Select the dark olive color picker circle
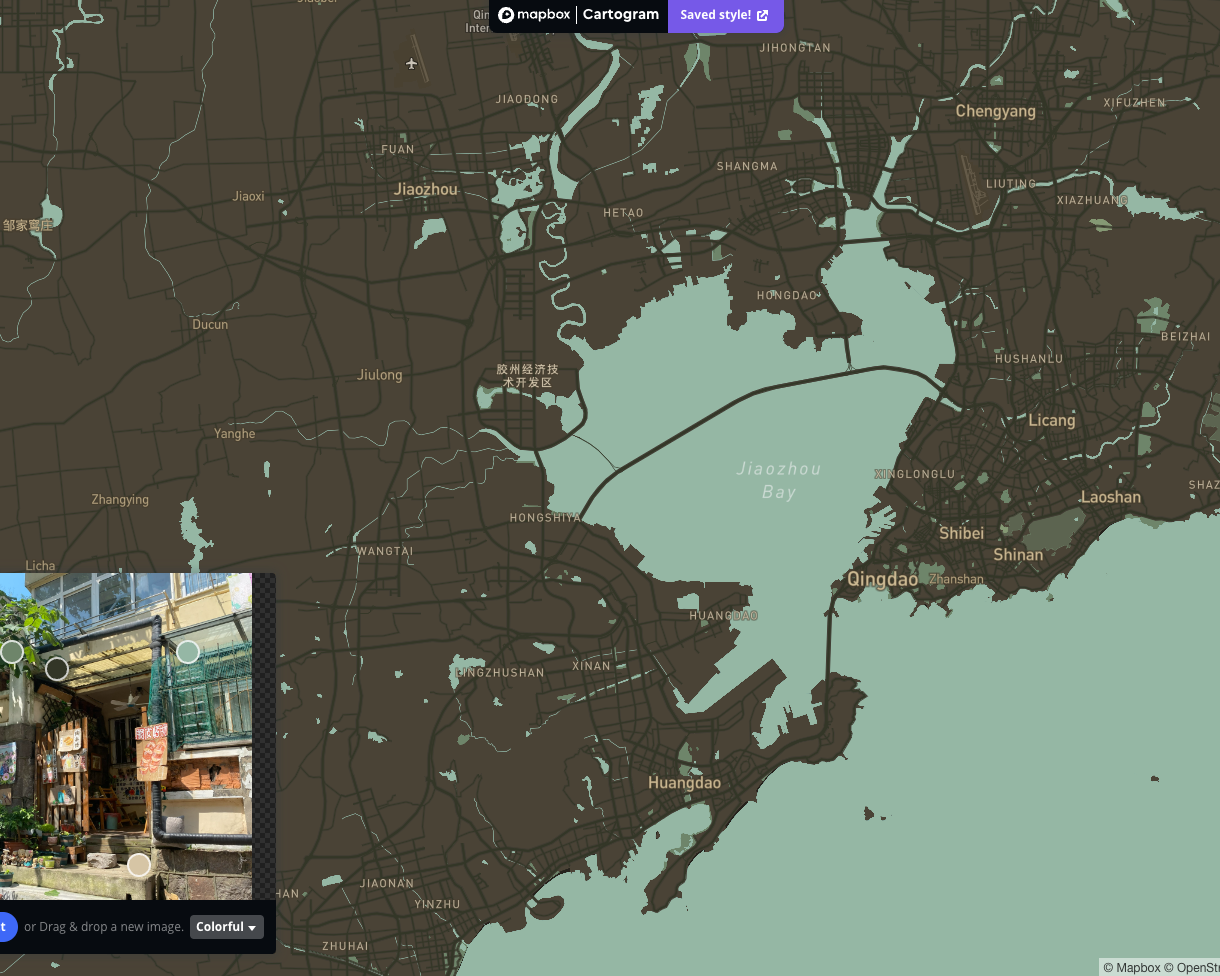 pos(57,669)
